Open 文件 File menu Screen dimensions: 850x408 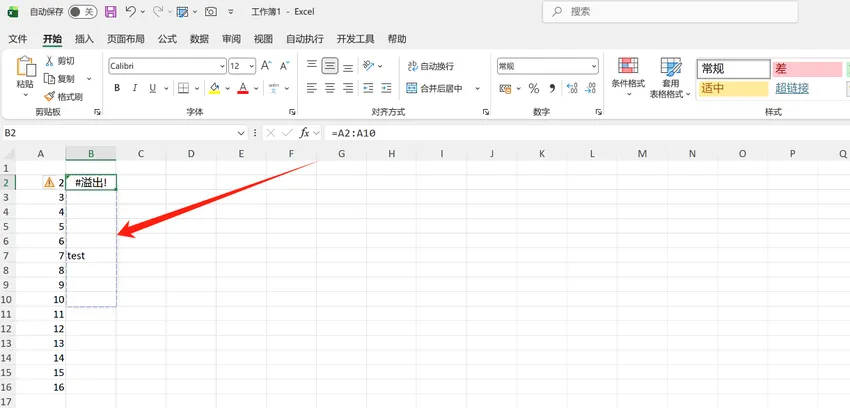18,39
